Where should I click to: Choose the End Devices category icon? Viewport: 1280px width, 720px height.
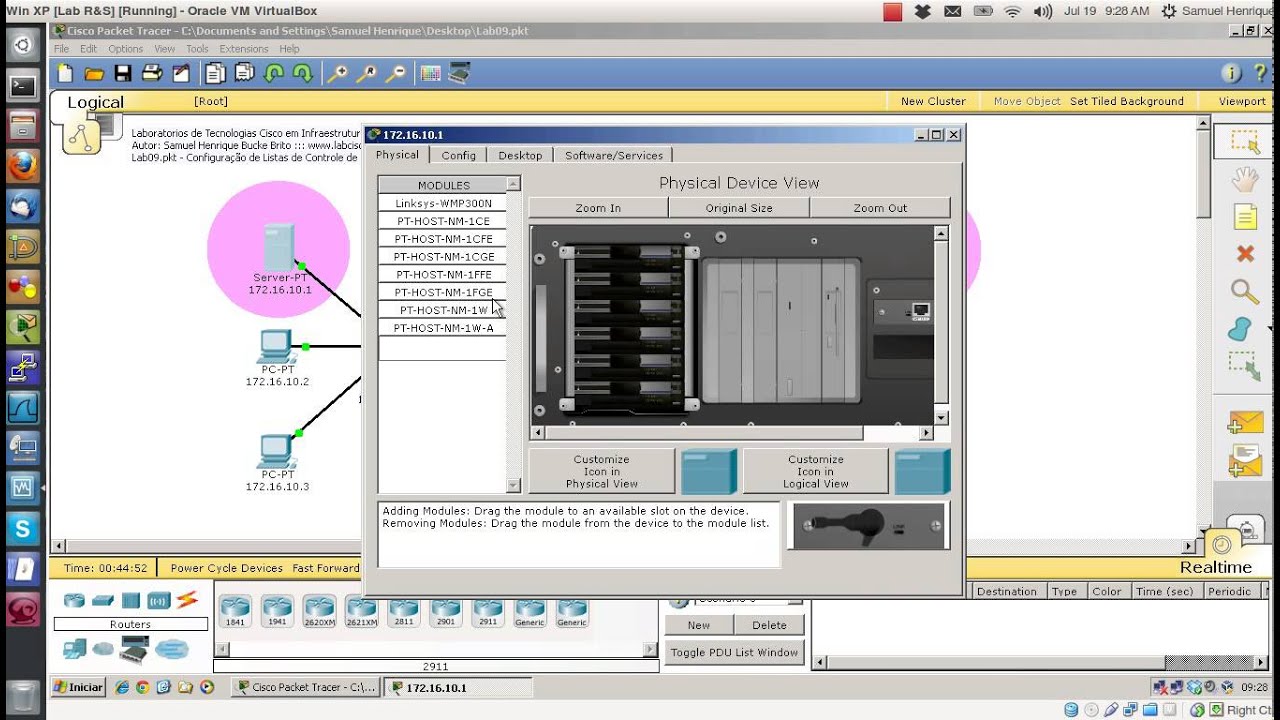(74, 649)
